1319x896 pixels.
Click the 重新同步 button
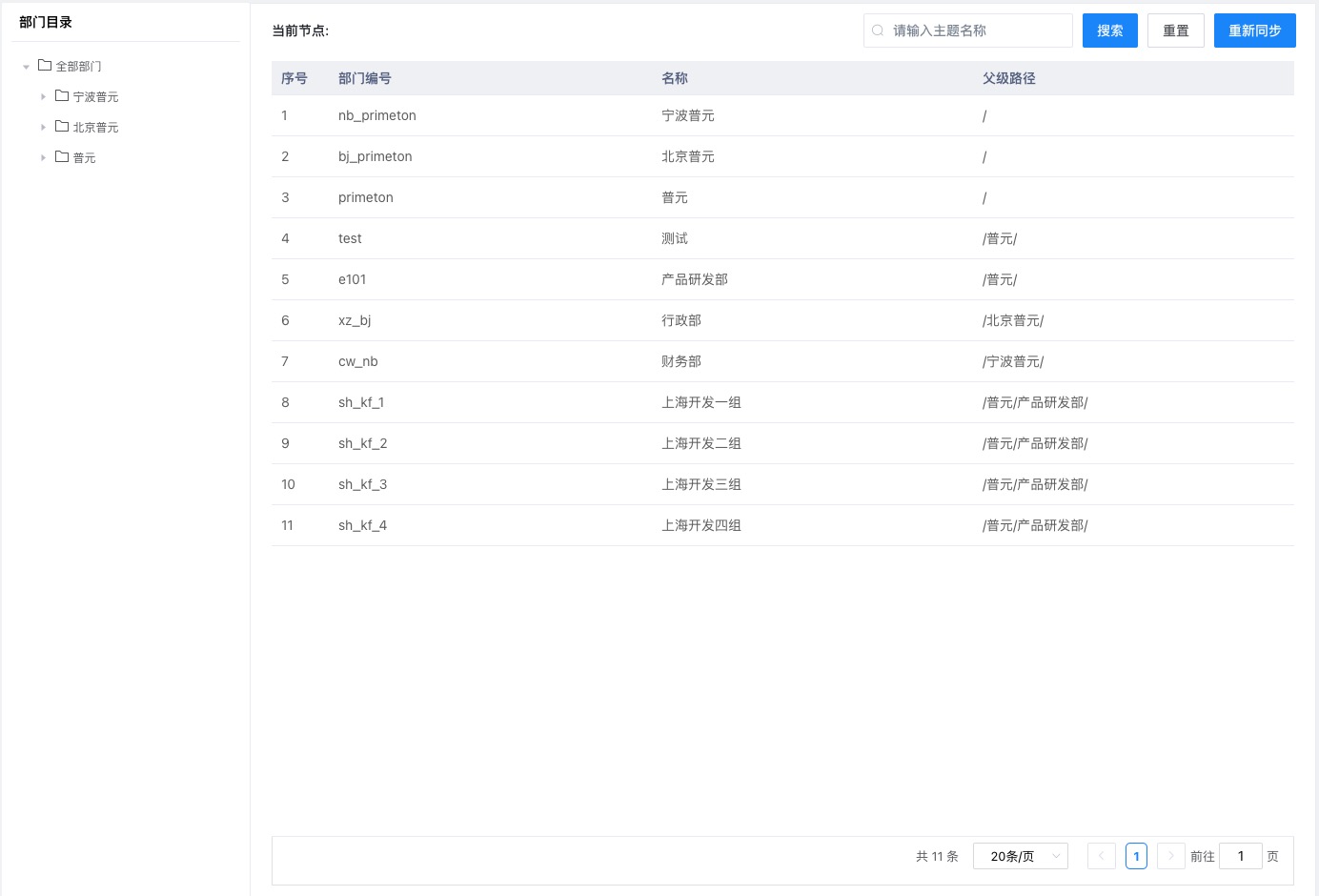coord(1254,31)
